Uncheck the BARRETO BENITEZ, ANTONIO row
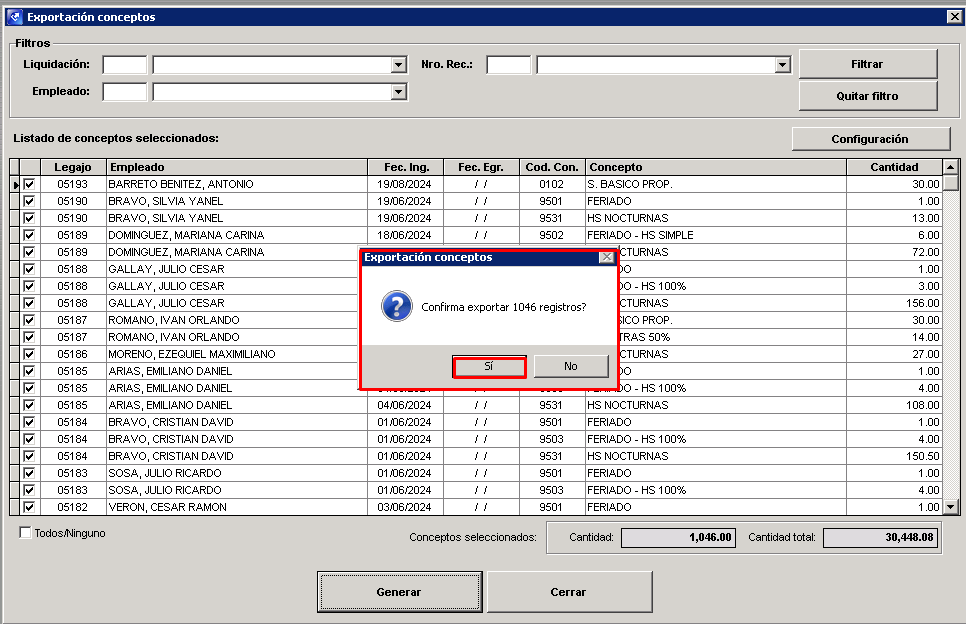966x624 pixels. click(29, 184)
